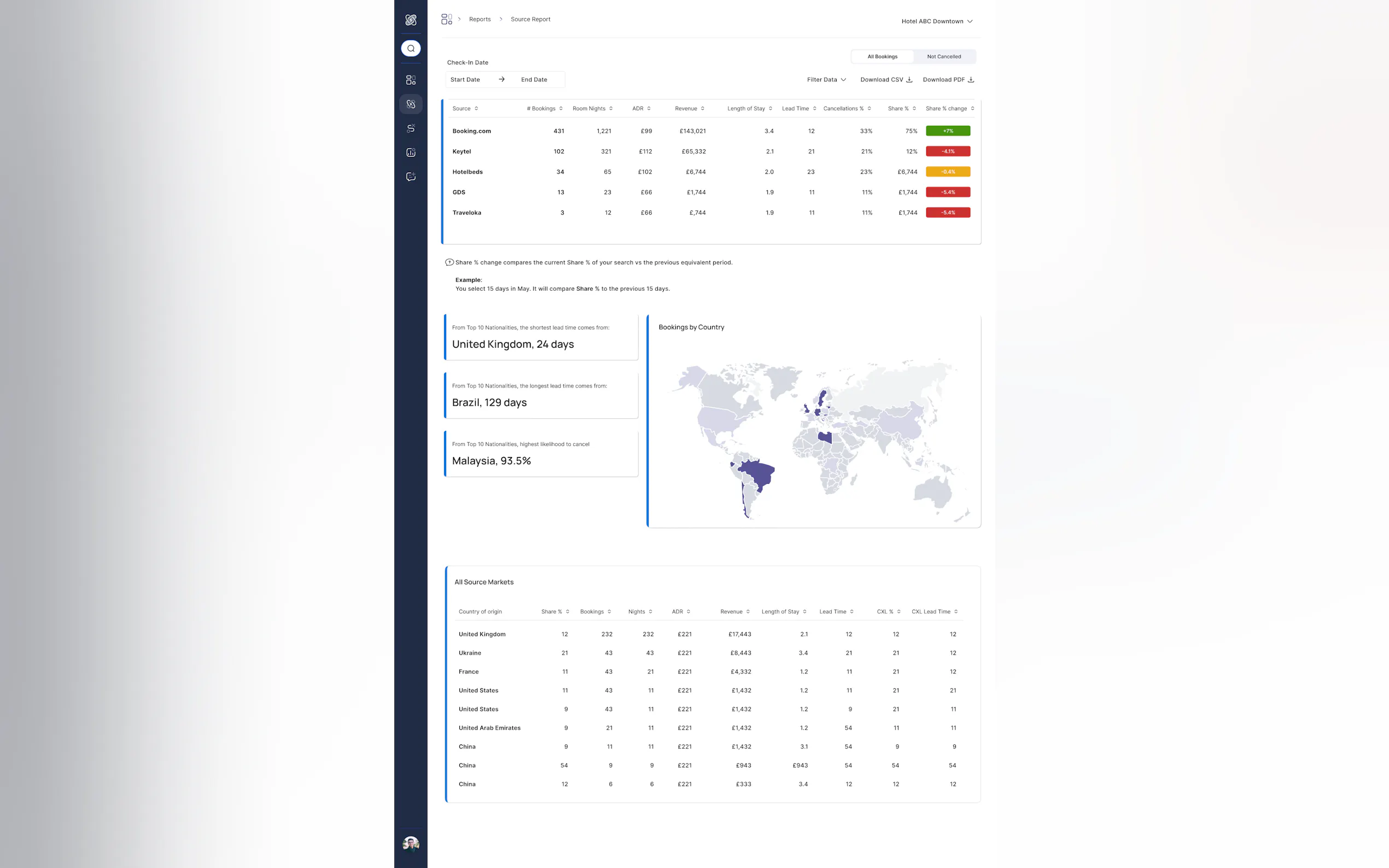The width and height of the screenshot is (1389, 868).
Task: Click the user avatar at sidebar bottom
Action: [x=411, y=843]
